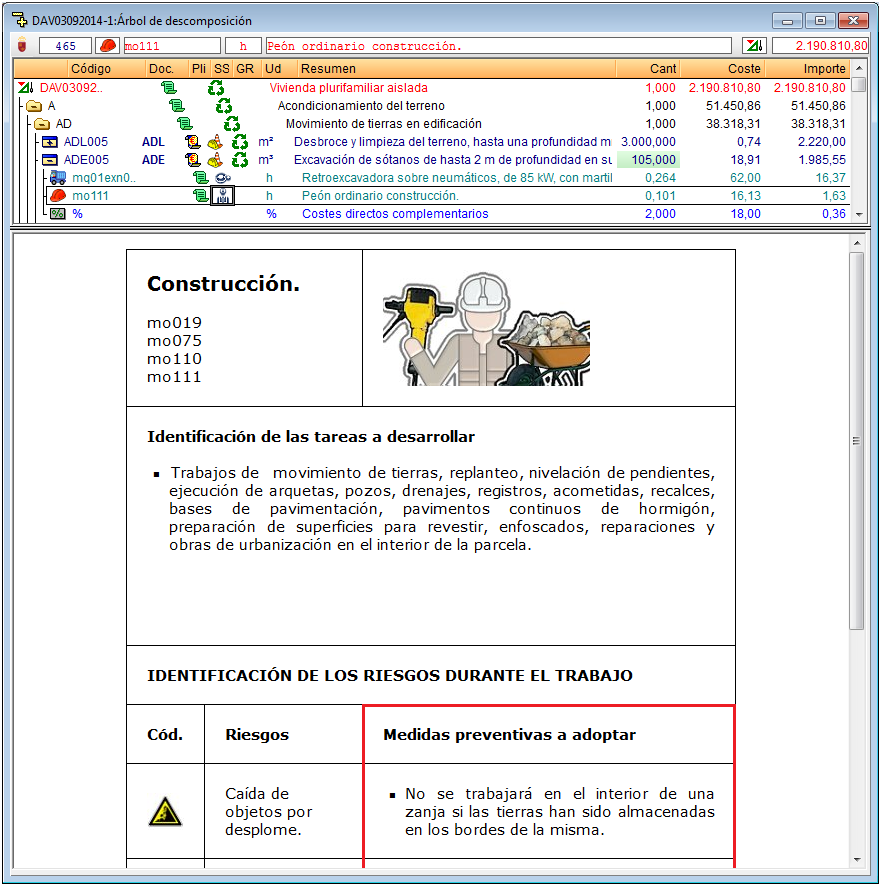Viewport: 881px width, 886px height.
Task: Click the quantity 3.000,000 in the ADL005 row
Action: point(648,142)
